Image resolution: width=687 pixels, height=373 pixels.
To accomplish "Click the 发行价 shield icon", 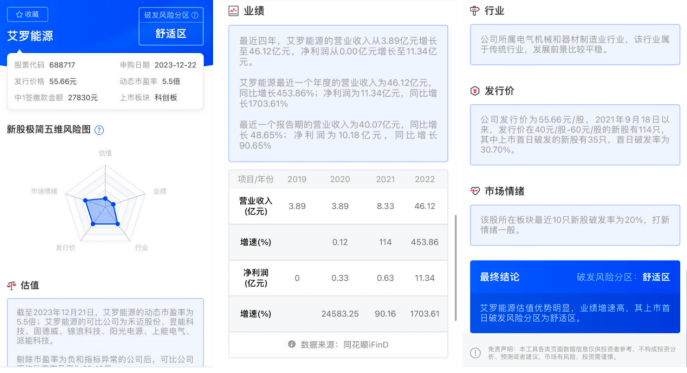I will coord(475,91).
